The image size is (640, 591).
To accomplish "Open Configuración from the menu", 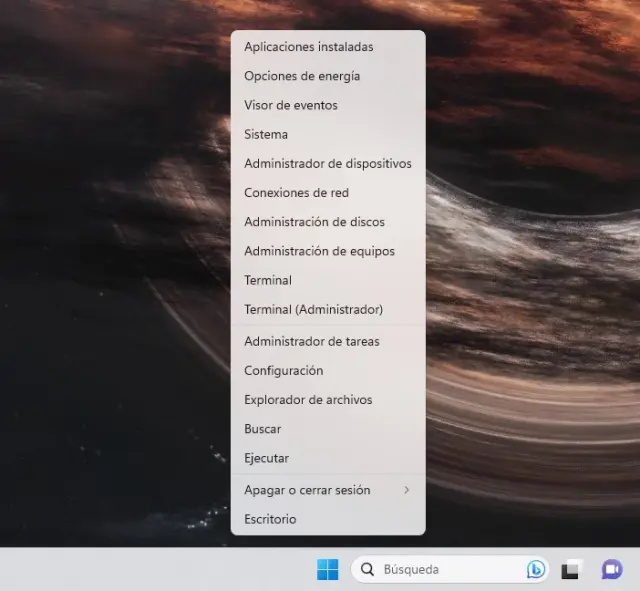I will (x=284, y=370).
